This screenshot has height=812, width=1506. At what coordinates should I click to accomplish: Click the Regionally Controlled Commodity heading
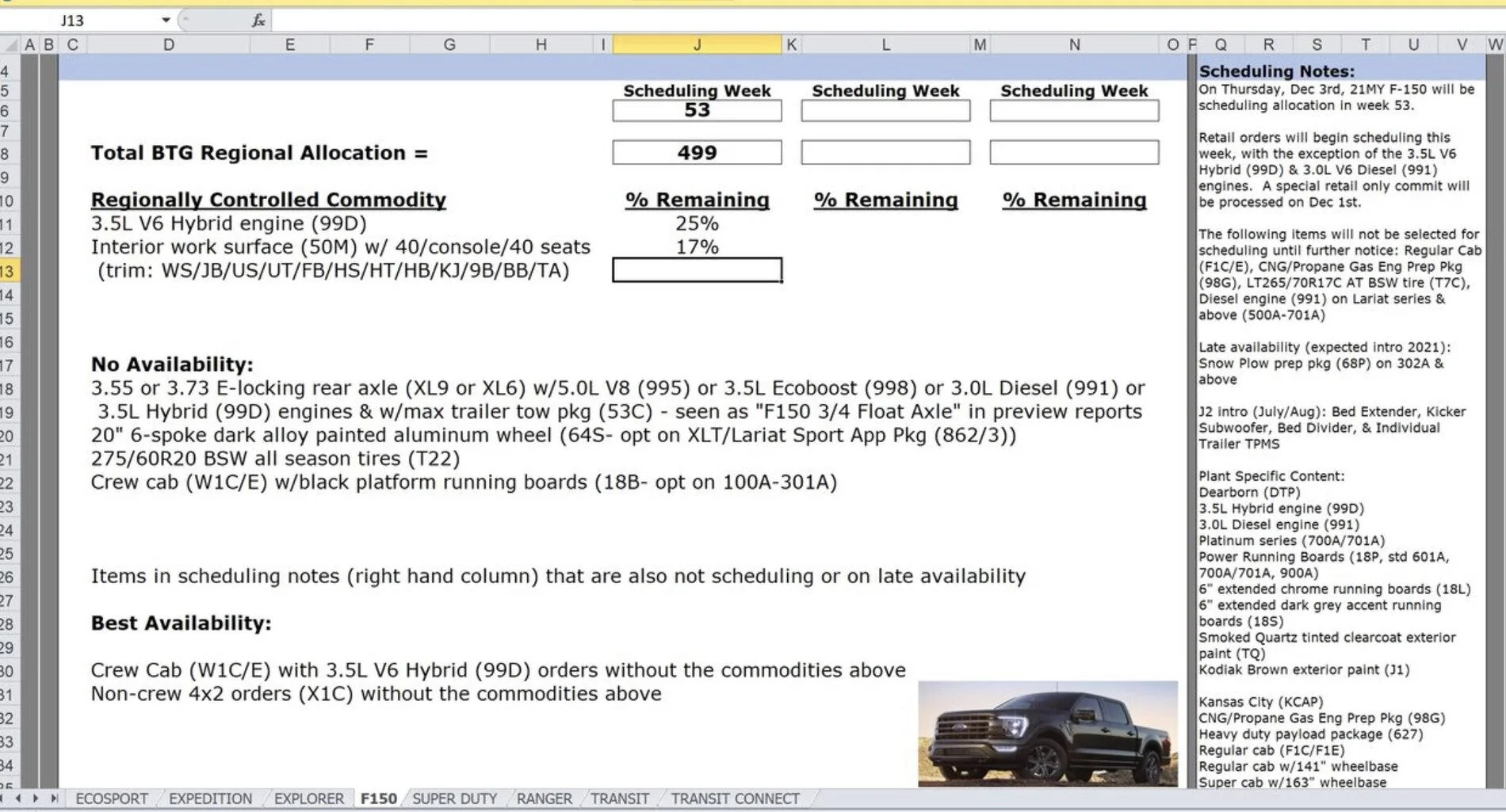pyautogui.click(x=268, y=200)
